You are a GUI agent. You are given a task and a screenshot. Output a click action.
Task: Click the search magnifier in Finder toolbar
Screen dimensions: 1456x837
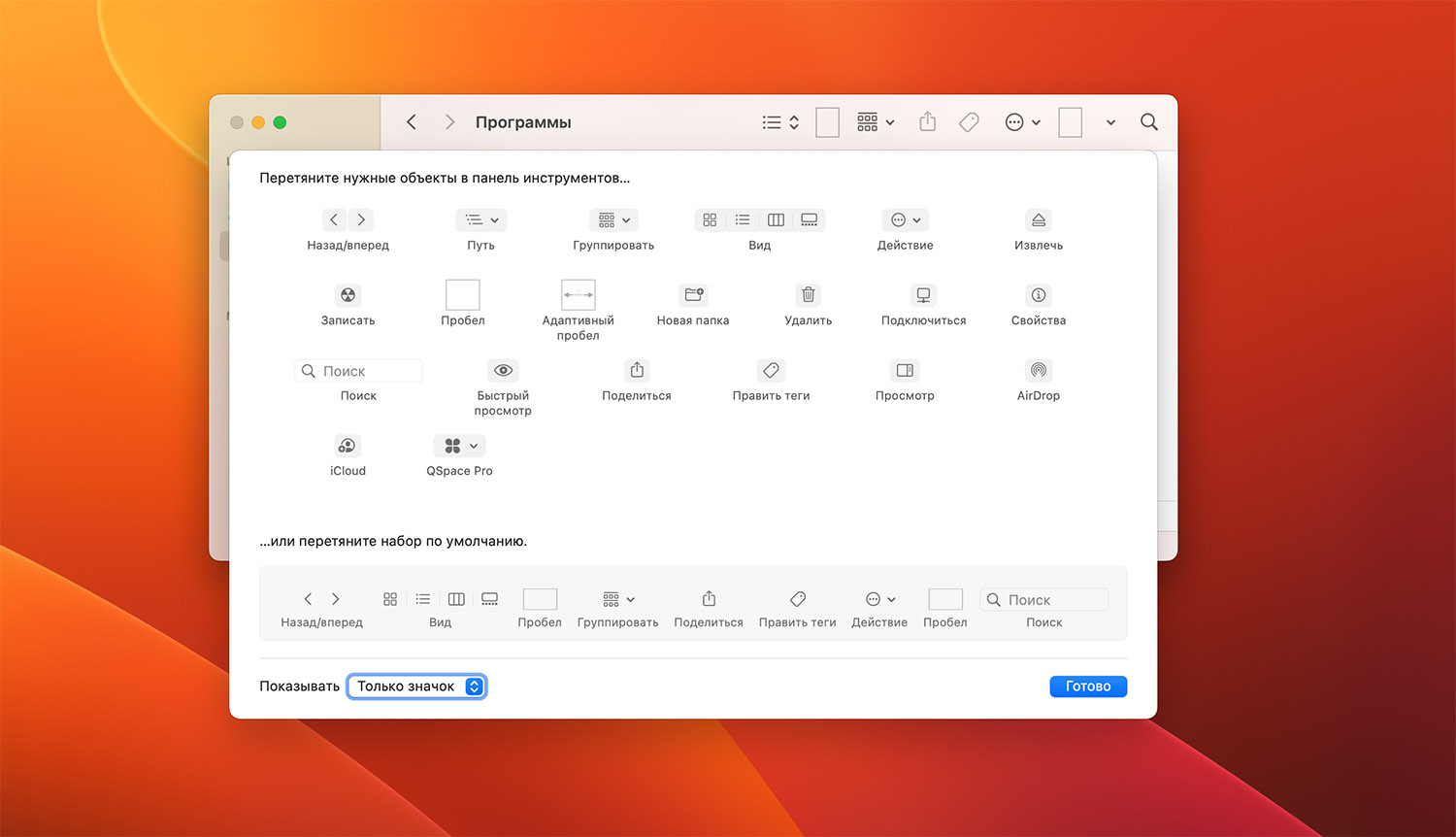[x=1148, y=122]
